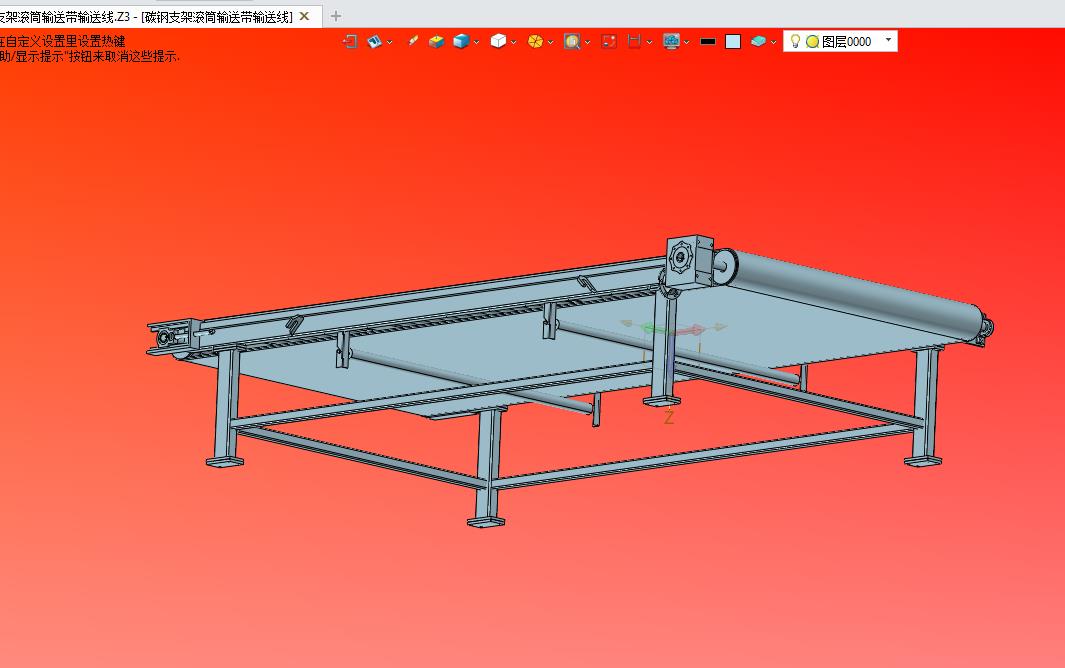Click the white wireframe cube icon
This screenshot has height=668, width=1065.
pos(498,41)
